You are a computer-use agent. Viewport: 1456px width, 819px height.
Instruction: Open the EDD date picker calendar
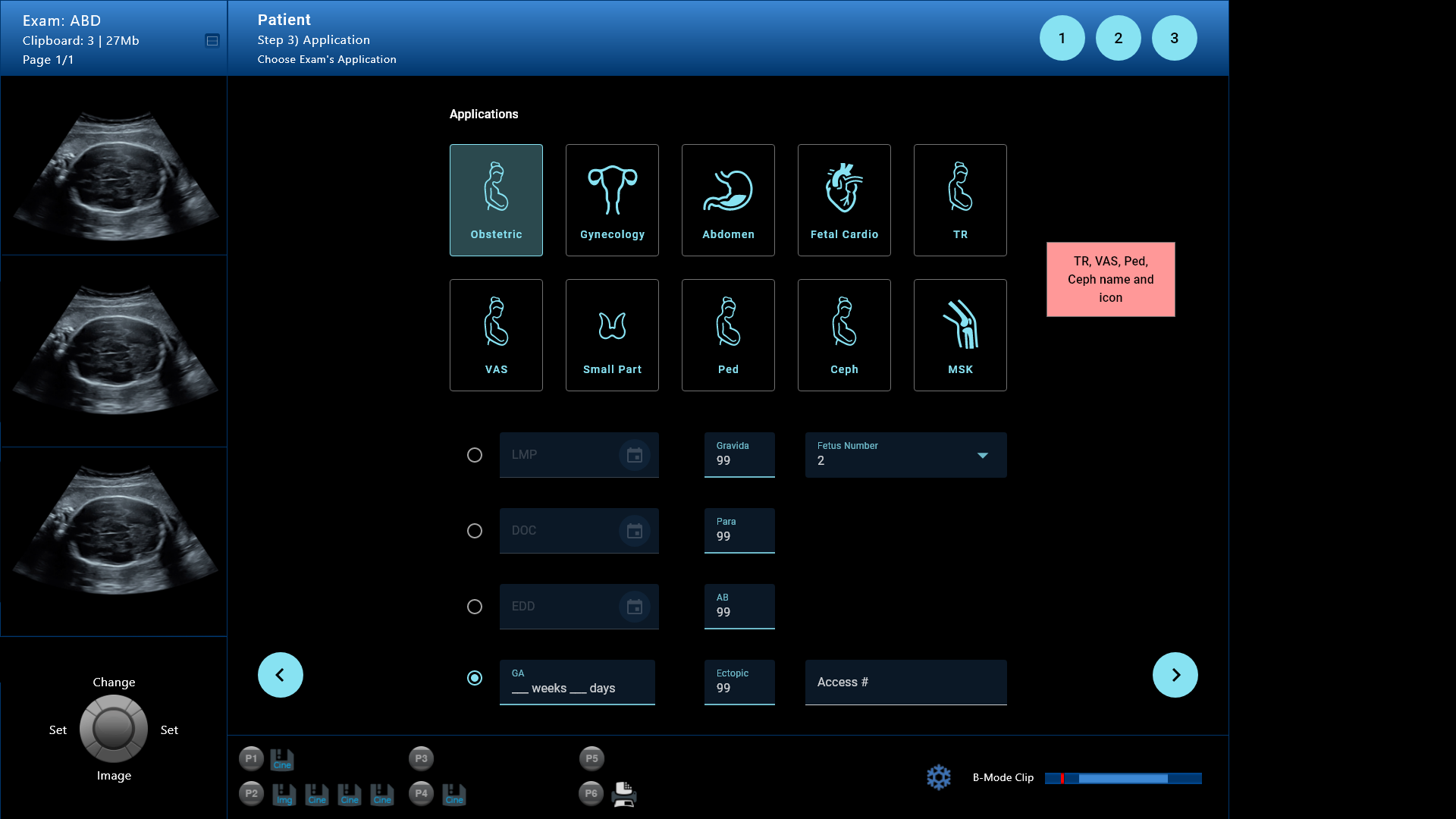coord(635,607)
